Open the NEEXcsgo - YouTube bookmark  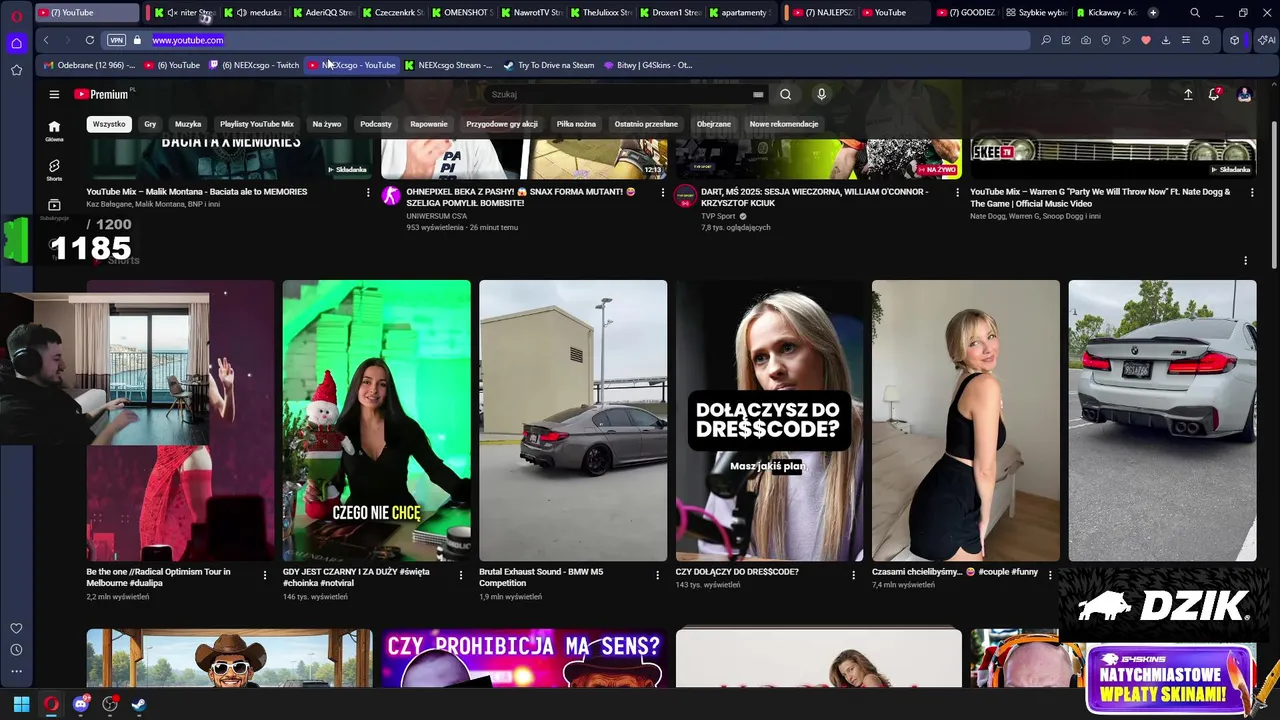(352, 65)
